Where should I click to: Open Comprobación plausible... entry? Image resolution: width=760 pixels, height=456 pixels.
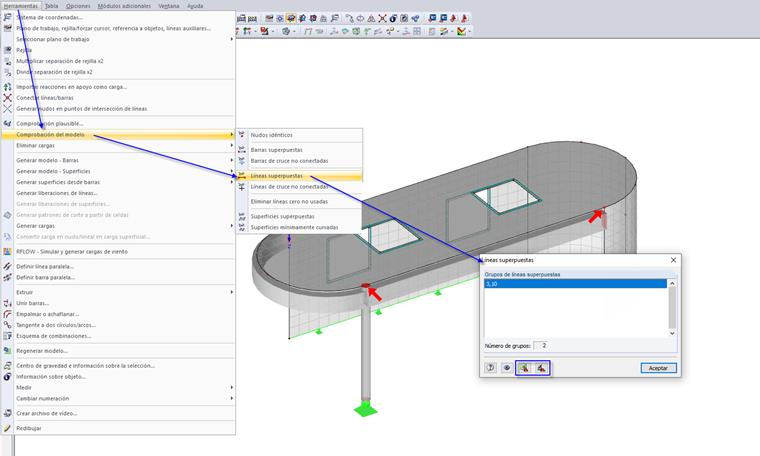[x=118, y=124]
